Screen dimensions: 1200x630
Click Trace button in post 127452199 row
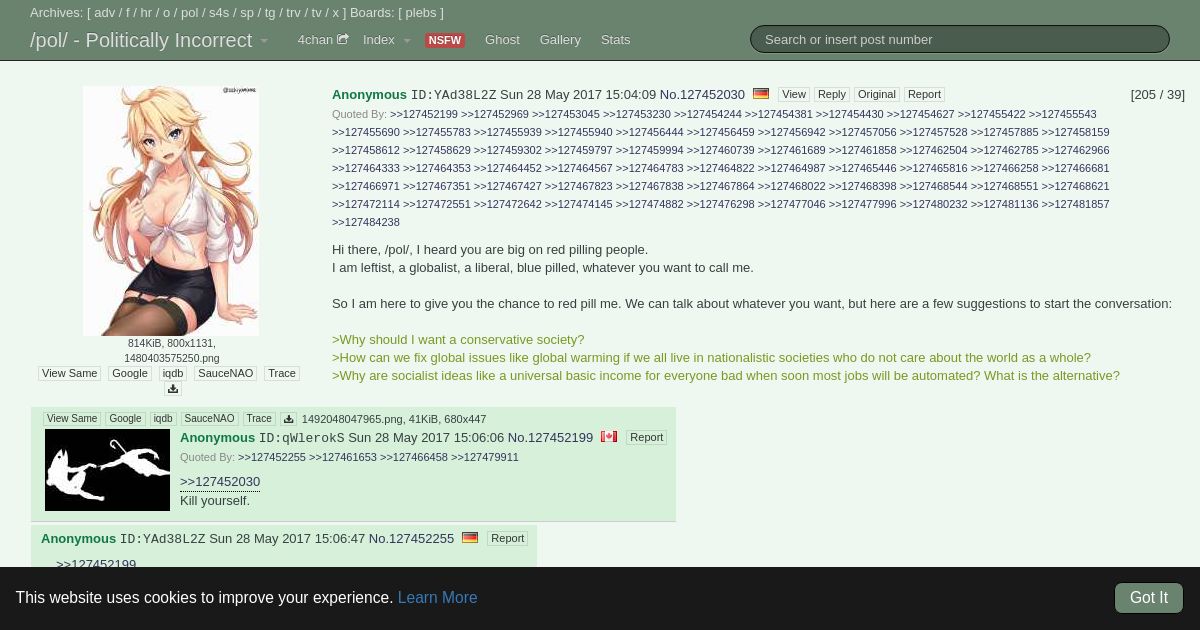pos(259,419)
